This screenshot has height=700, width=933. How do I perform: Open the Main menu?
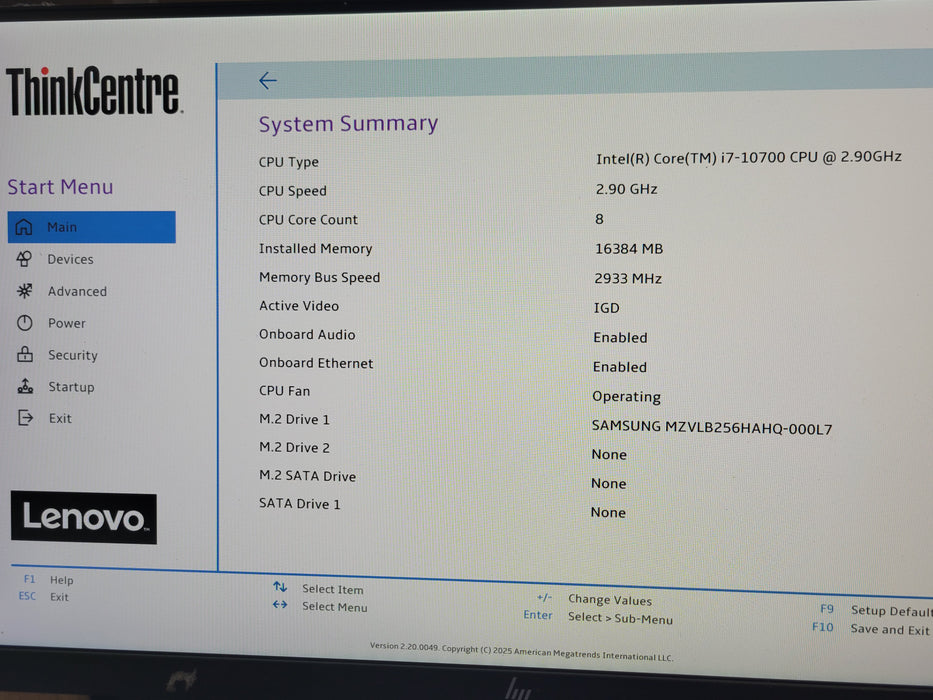(x=92, y=227)
